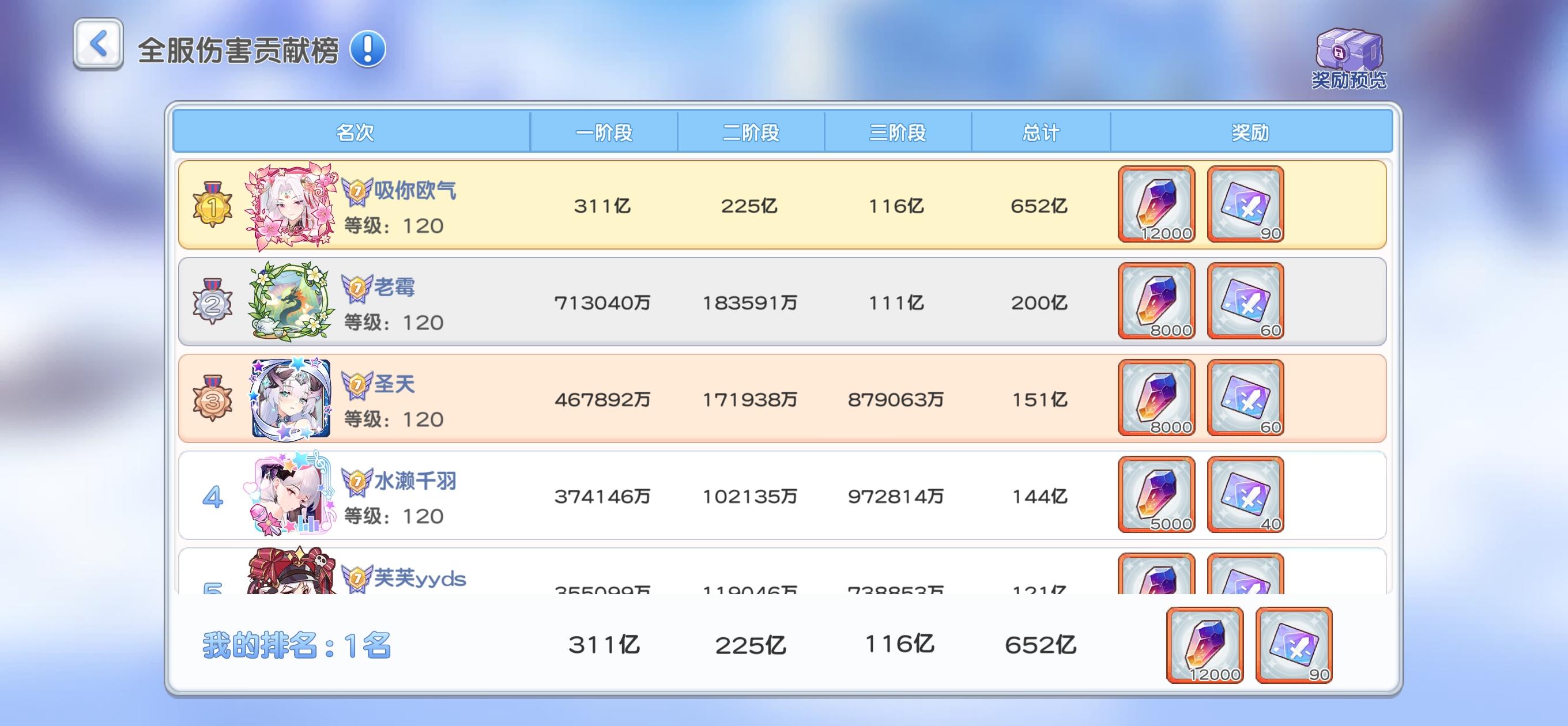
Task: Open the 奖励预览 treasure chest
Action: tap(1349, 58)
